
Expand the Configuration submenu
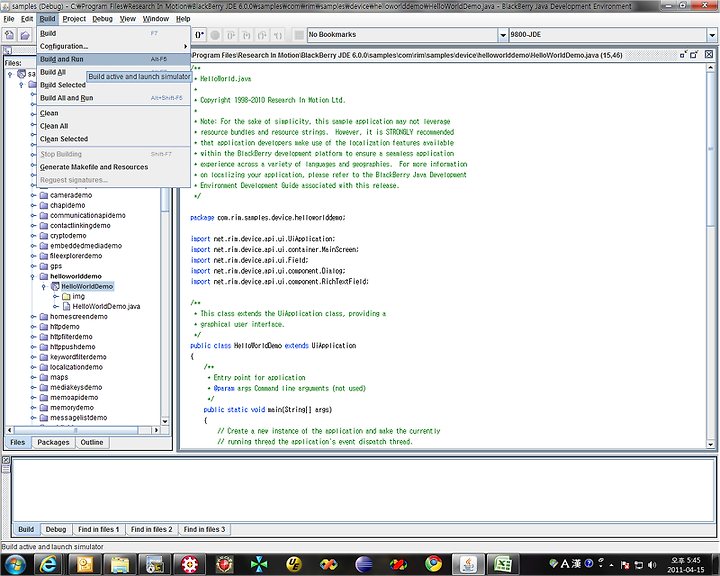[x=113, y=46]
